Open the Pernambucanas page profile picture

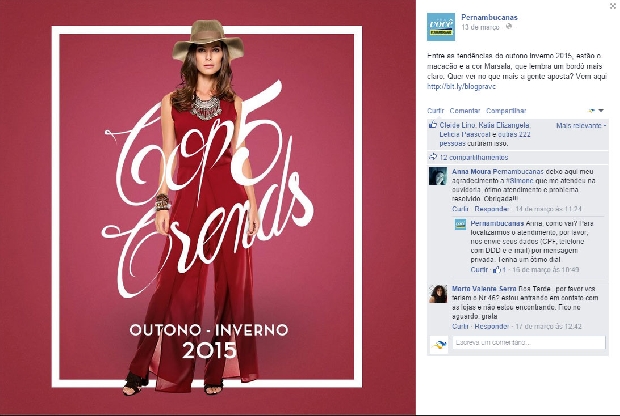click(440, 27)
